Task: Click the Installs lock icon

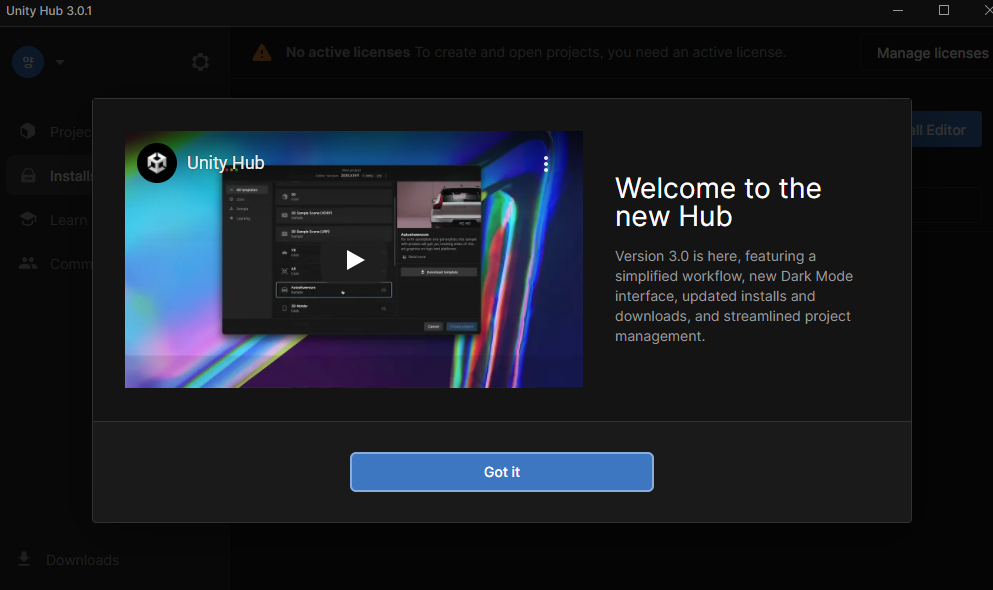Action: click(28, 175)
